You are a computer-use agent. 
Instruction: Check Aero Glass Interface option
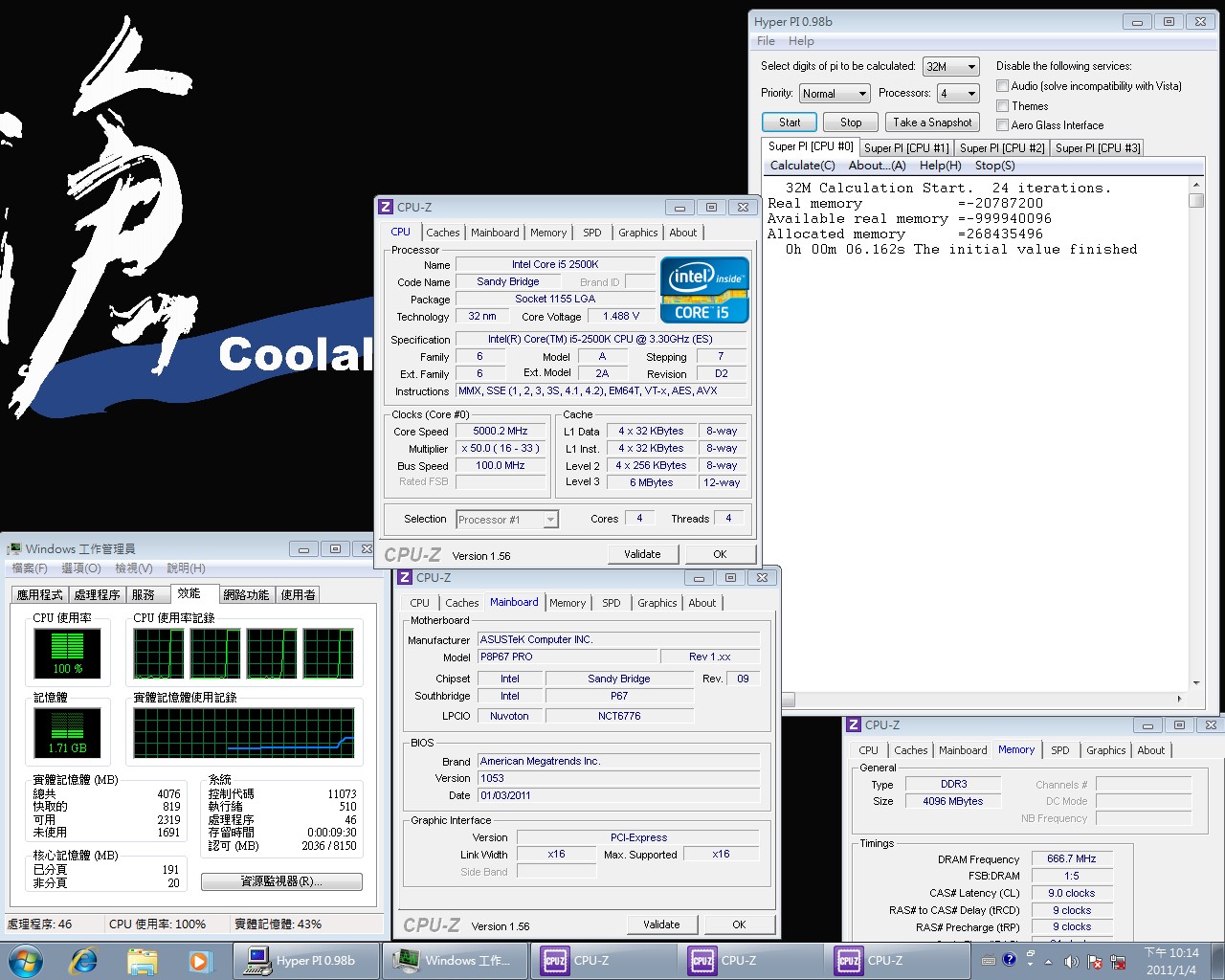[x=1003, y=125]
